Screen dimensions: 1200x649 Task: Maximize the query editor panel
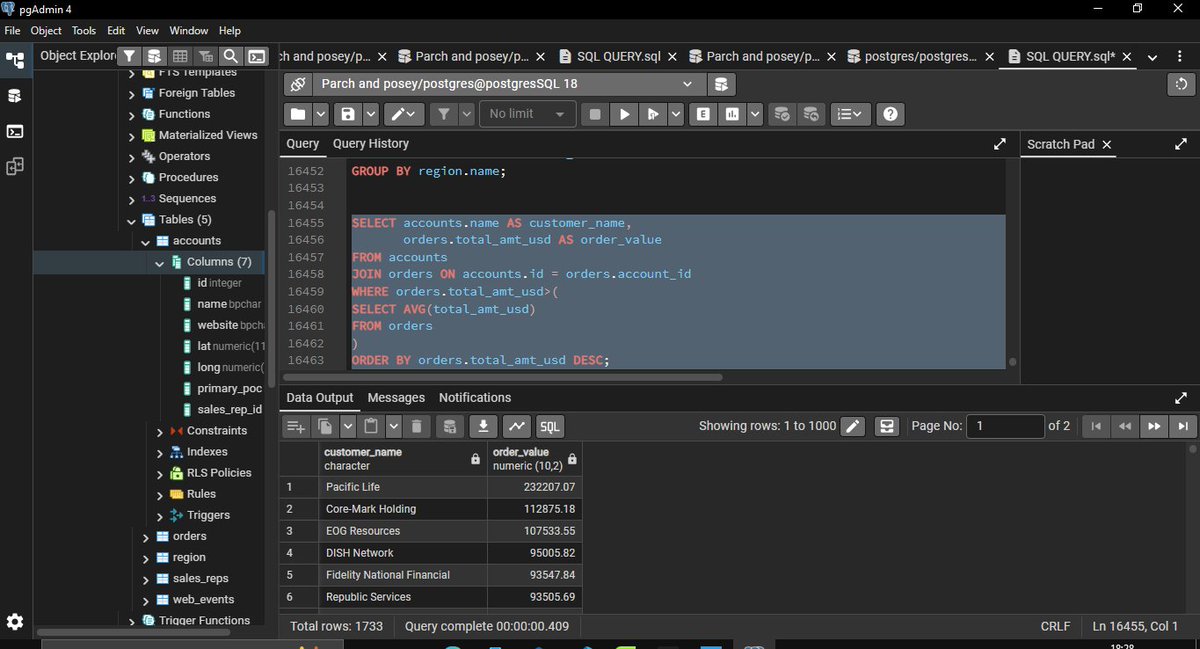pyautogui.click(x=999, y=144)
